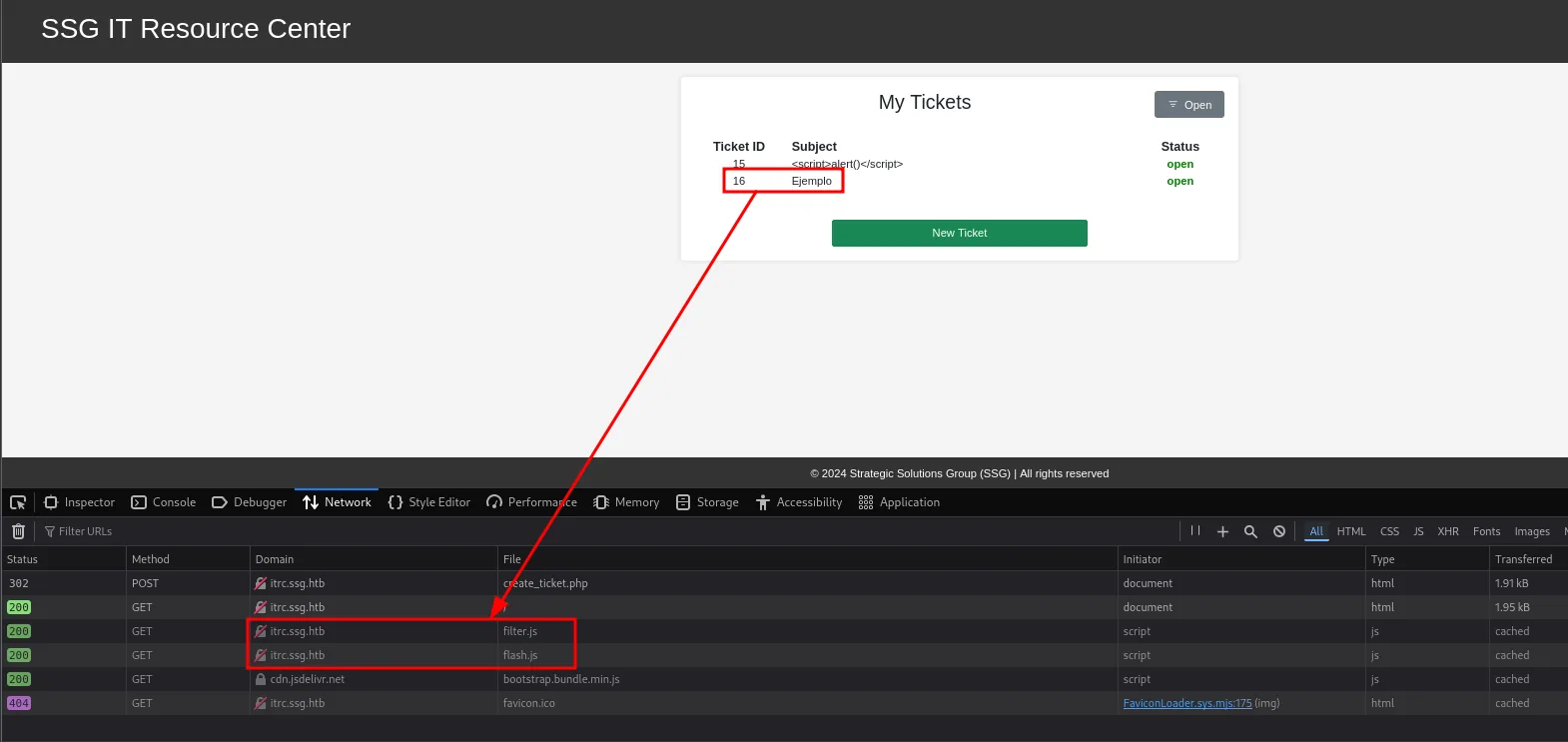Filter requests by XHR type
The width and height of the screenshot is (1568, 742).
point(1448,531)
